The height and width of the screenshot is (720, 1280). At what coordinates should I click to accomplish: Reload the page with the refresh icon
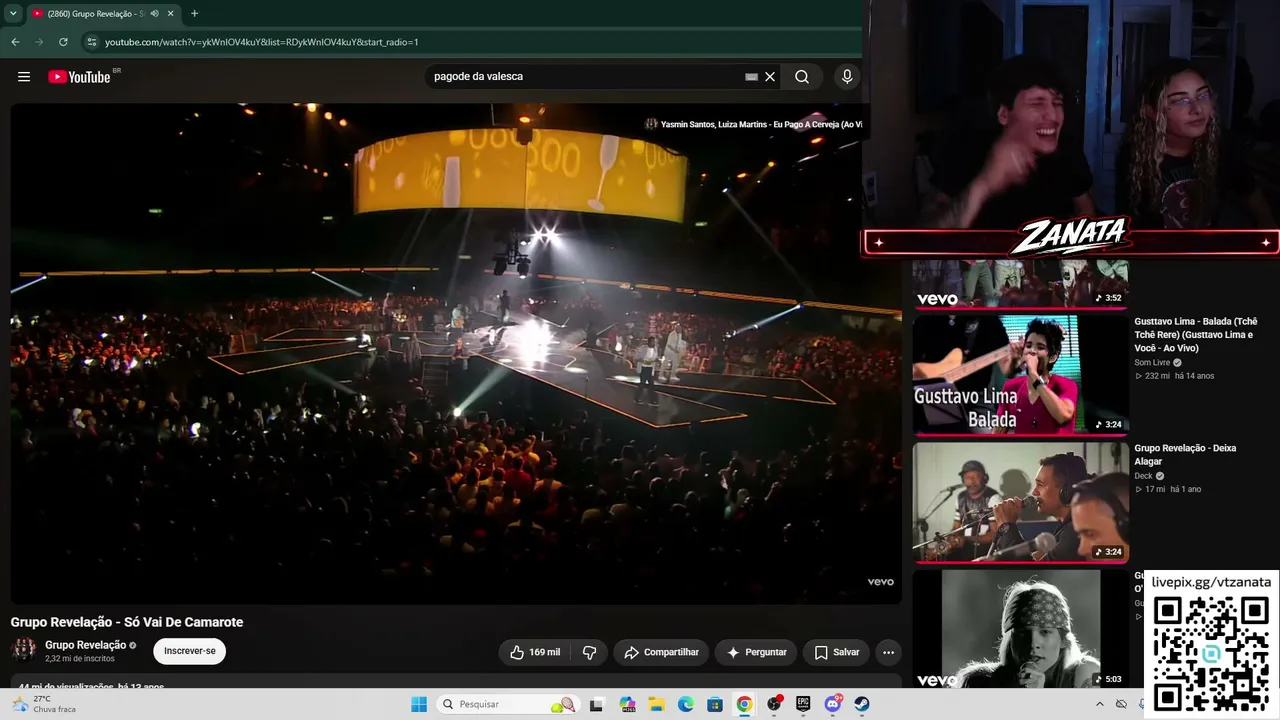click(63, 42)
